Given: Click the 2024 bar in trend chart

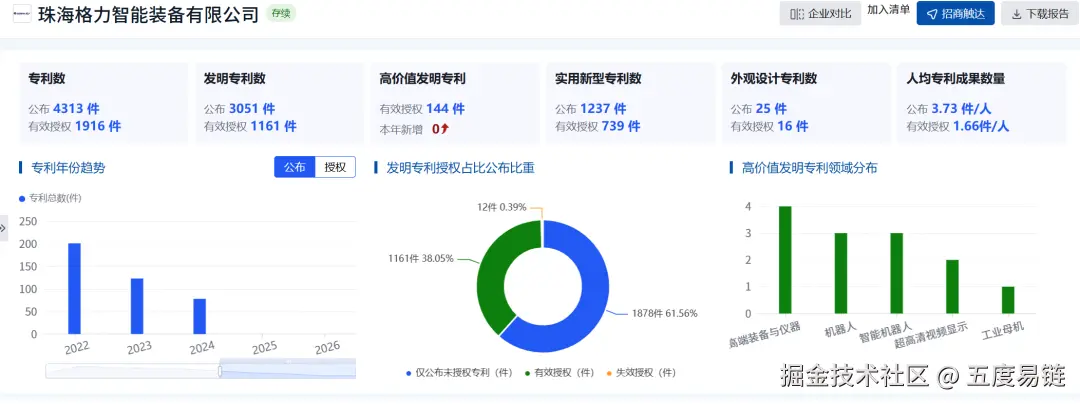Looking at the screenshot, I should click(x=200, y=316).
